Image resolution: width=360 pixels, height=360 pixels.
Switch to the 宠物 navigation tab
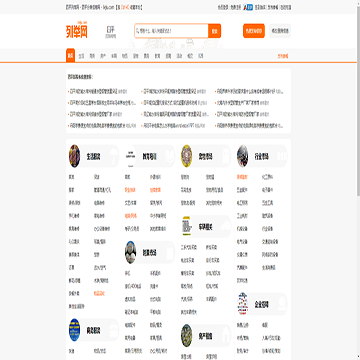tap(136, 56)
